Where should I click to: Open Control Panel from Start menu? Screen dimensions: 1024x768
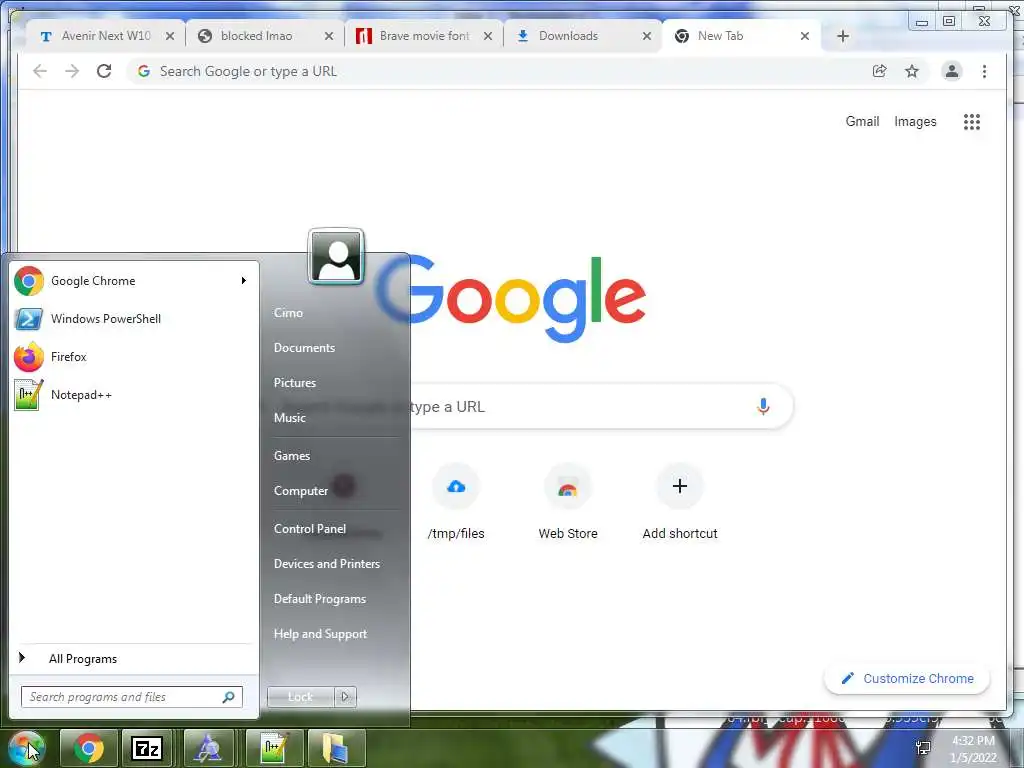point(310,529)
